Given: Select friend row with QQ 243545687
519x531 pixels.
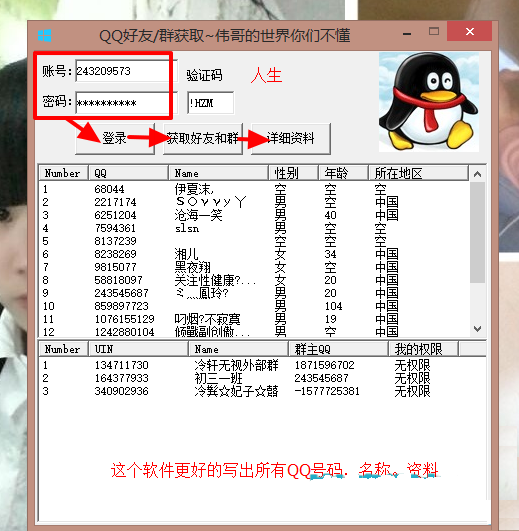Looking at the screenshot, I should 254,293.
